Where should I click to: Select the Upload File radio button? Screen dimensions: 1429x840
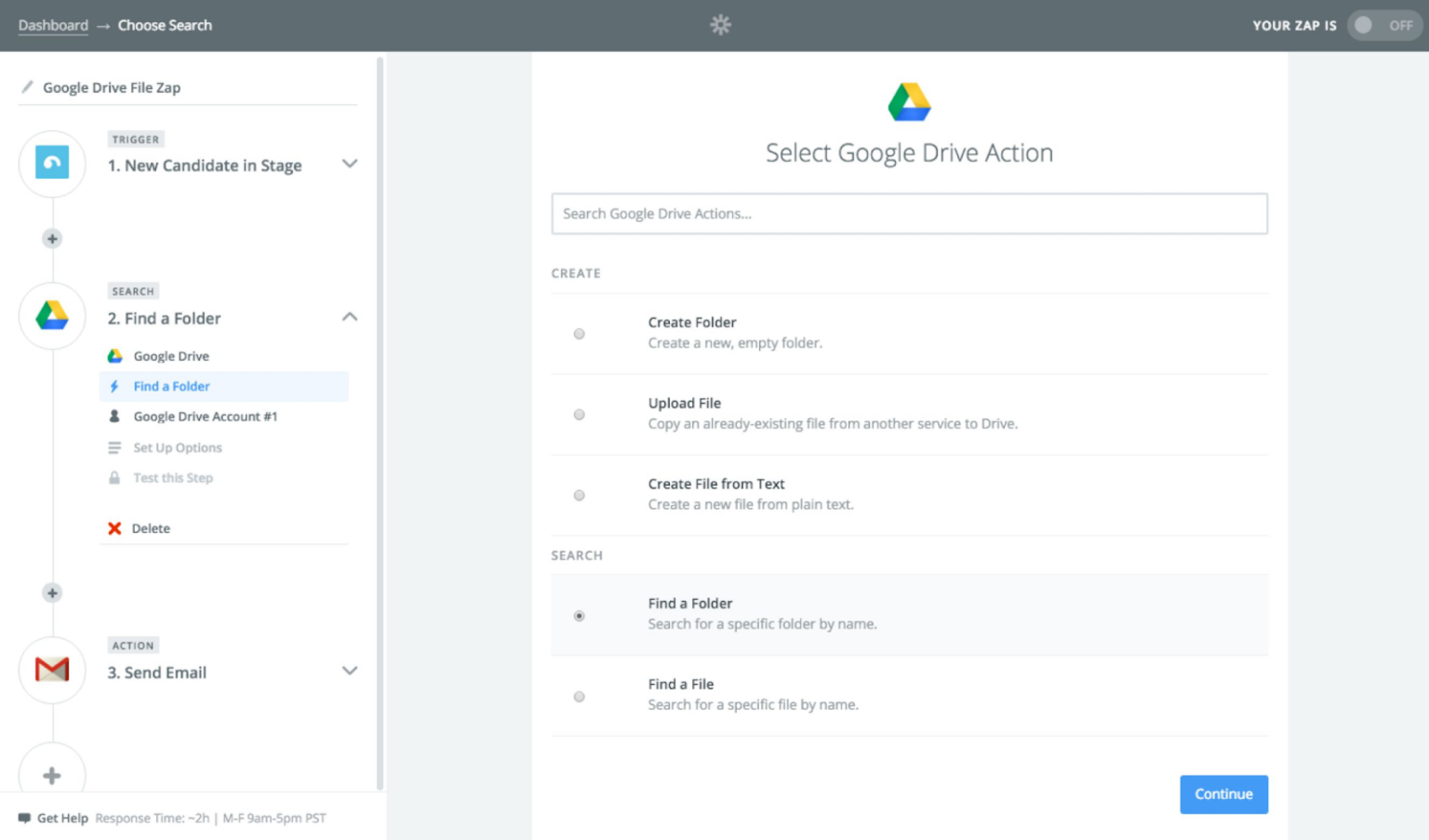click(579, 414)
